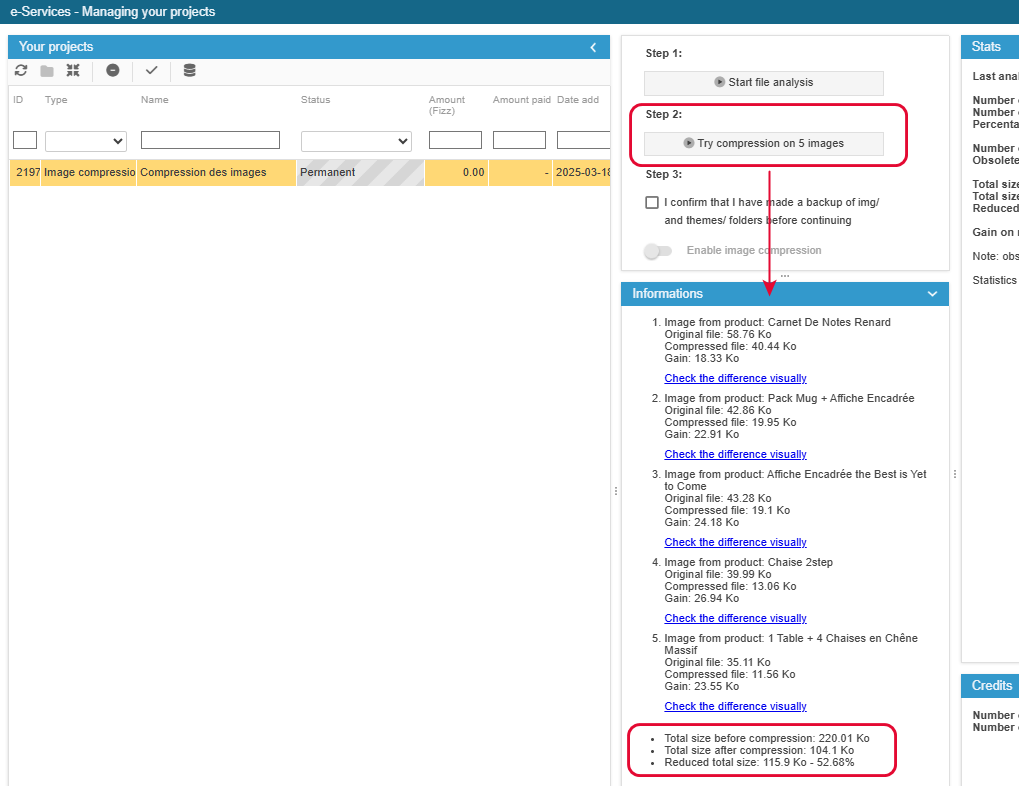Collapse the Your projects panel chevron
1019x786 pixels.
(593, 47)
